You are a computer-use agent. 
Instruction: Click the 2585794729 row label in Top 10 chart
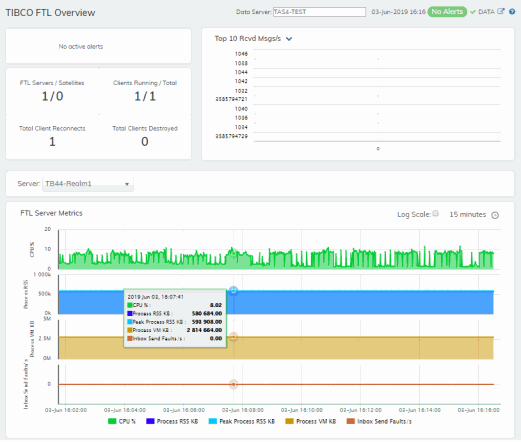click(x=231, y=136)
